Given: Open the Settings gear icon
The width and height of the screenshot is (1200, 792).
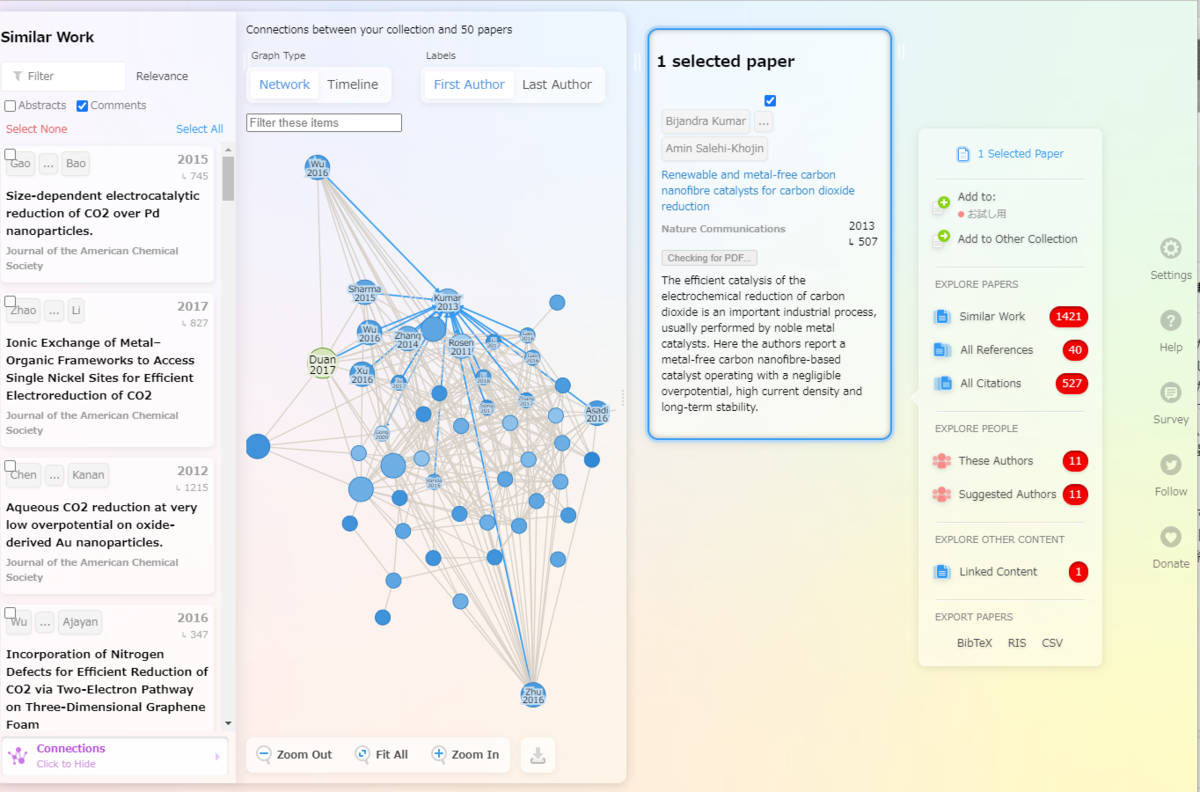Looking at the screenshot, I should coord(1170,248).
